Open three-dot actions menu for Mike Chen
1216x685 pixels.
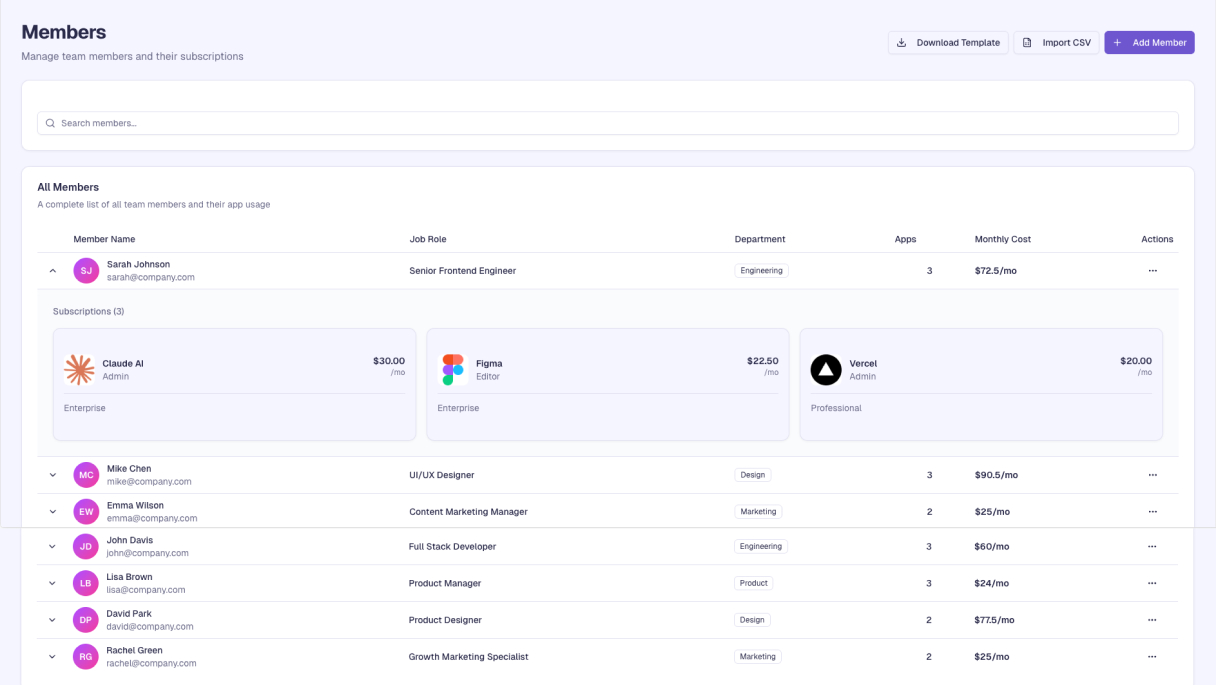pos(1152,475)
